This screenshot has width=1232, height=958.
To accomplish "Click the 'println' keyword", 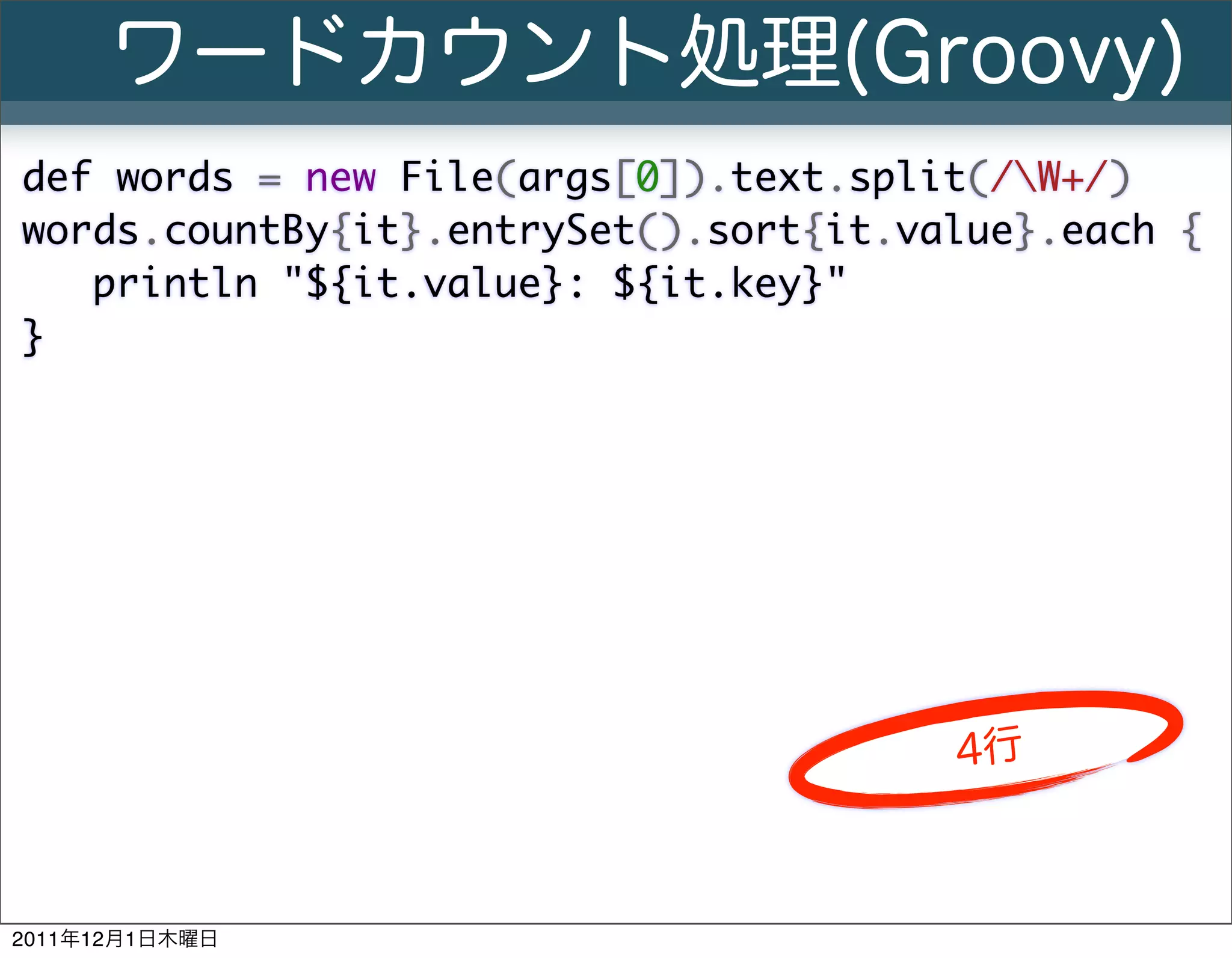I will pyautogui.click(x=174, y=284).
